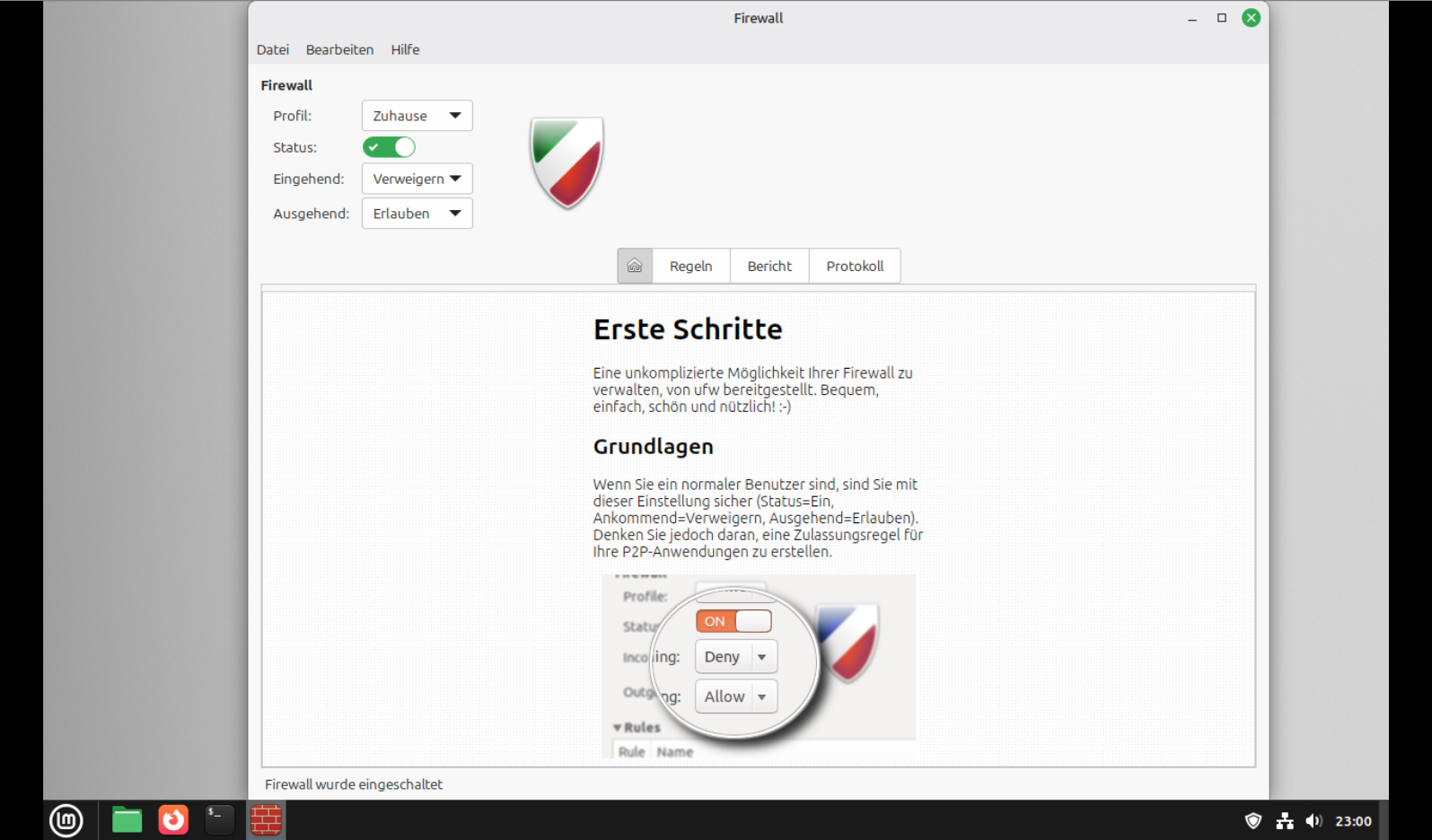
Task: Open the Bearbeiten menu
Action: [339, 49]
